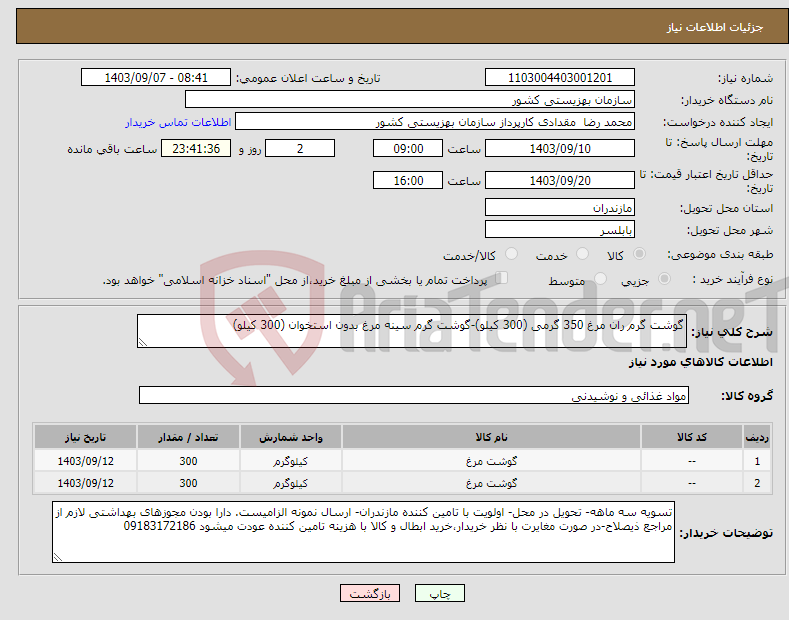Viewport: 789px width, 620px height.
Task: Click the ردیف column header
Action: [757, 437]
